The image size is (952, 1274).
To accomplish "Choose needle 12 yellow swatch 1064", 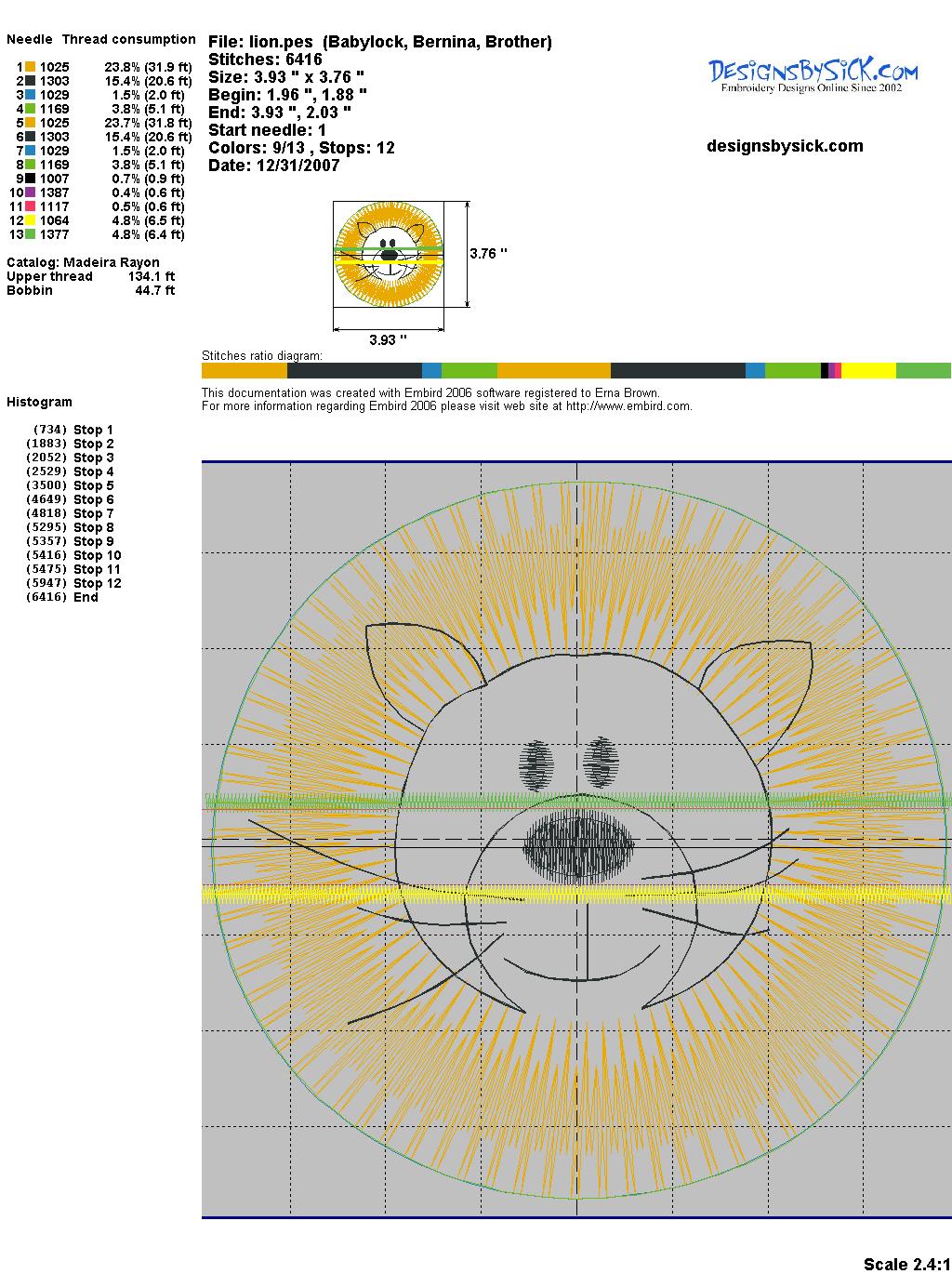I will click(31, 220).
